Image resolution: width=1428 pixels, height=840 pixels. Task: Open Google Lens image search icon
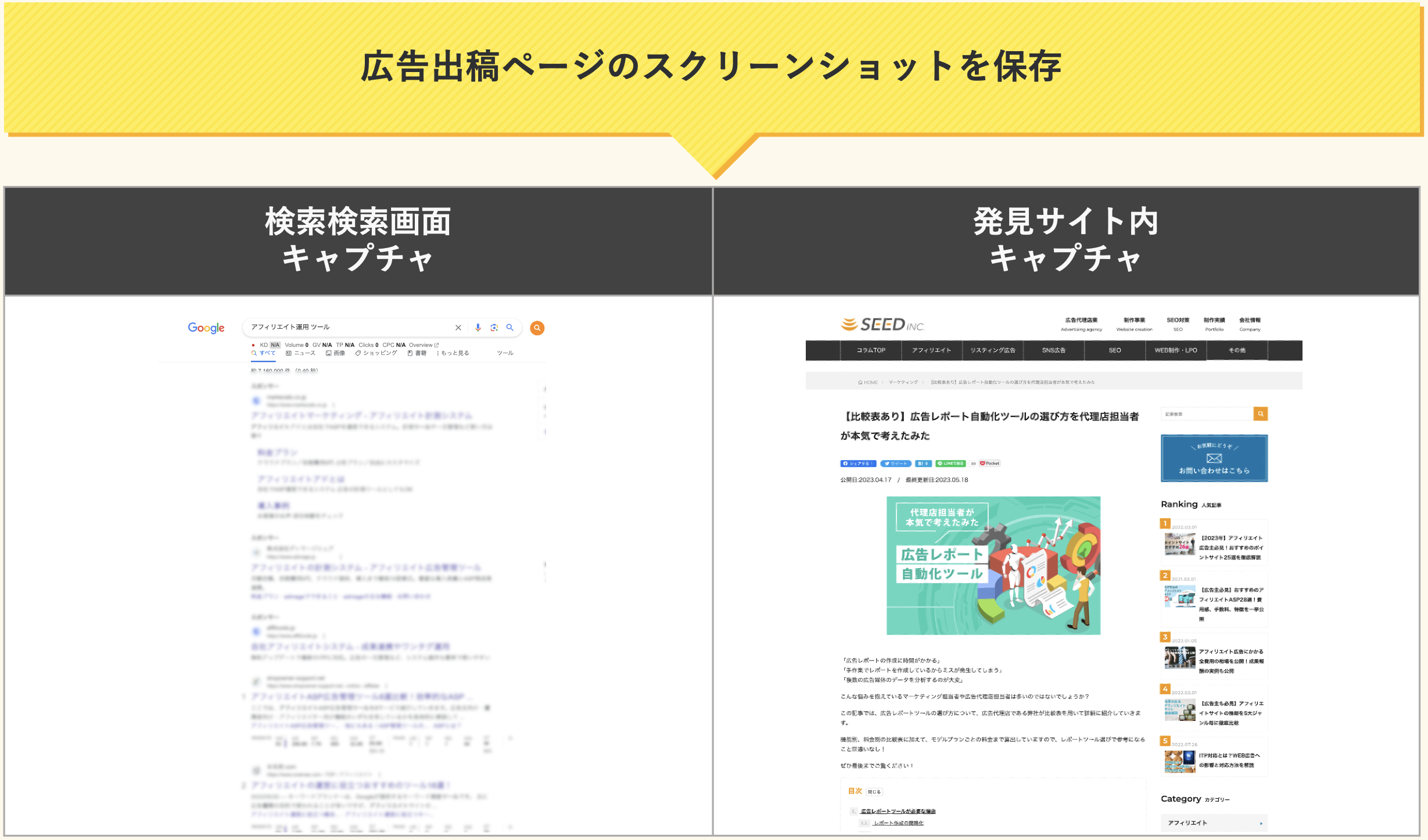pos(495,328)
